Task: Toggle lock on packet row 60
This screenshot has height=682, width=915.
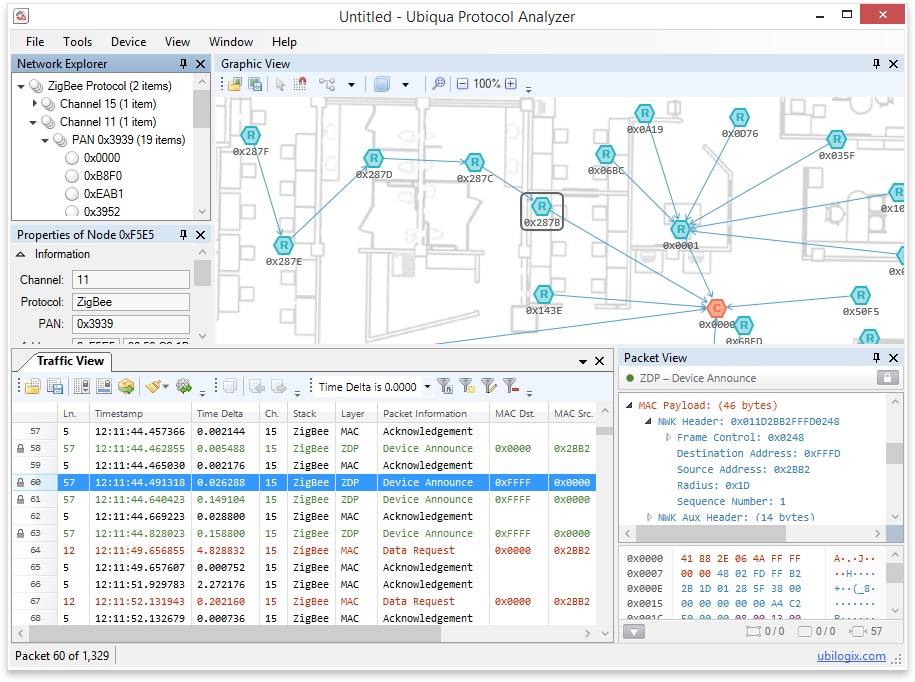Action: tap(20, 482)
